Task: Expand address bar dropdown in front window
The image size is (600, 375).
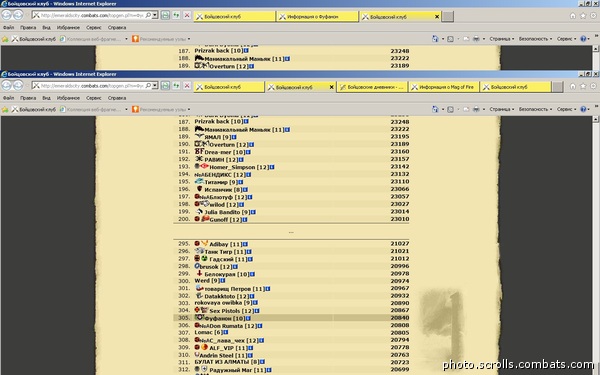Action: (155, 86)
